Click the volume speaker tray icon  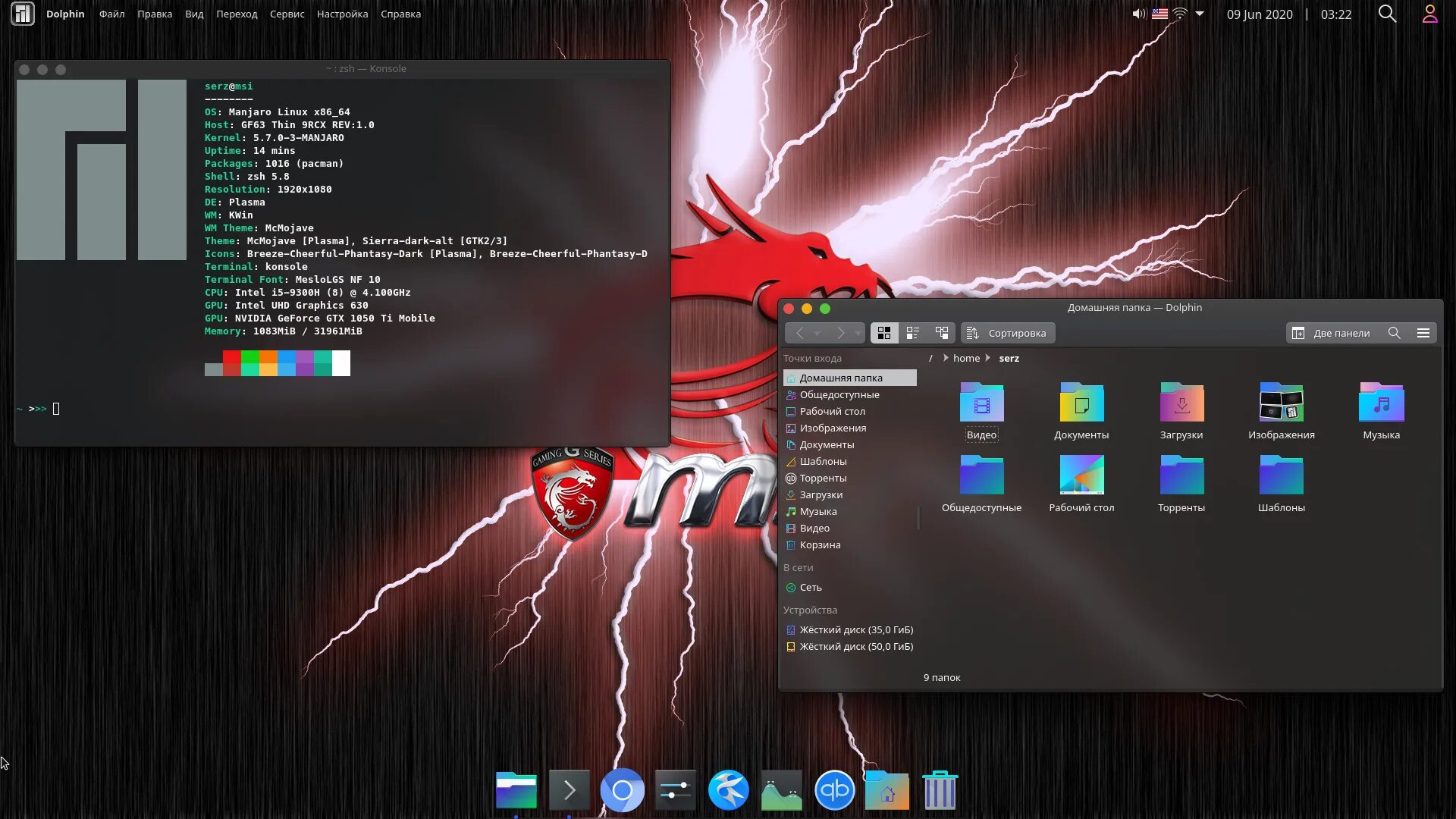[x=1138, y=14]
